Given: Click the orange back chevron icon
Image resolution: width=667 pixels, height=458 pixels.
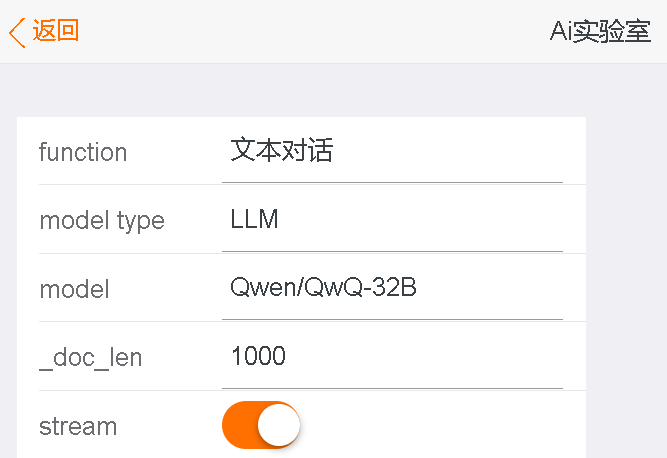Looking at the screenshot, I should point(16,32).
